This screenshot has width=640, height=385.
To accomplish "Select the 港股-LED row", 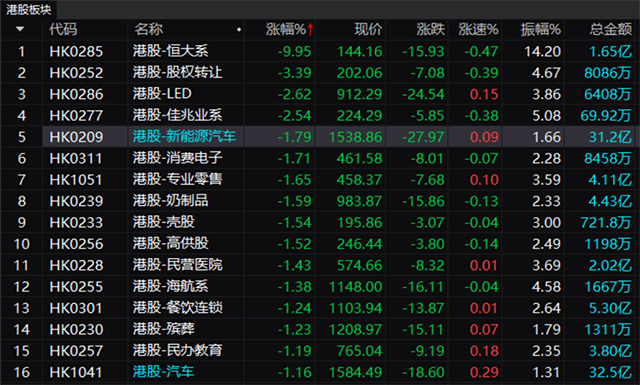I will click(320, 94).
